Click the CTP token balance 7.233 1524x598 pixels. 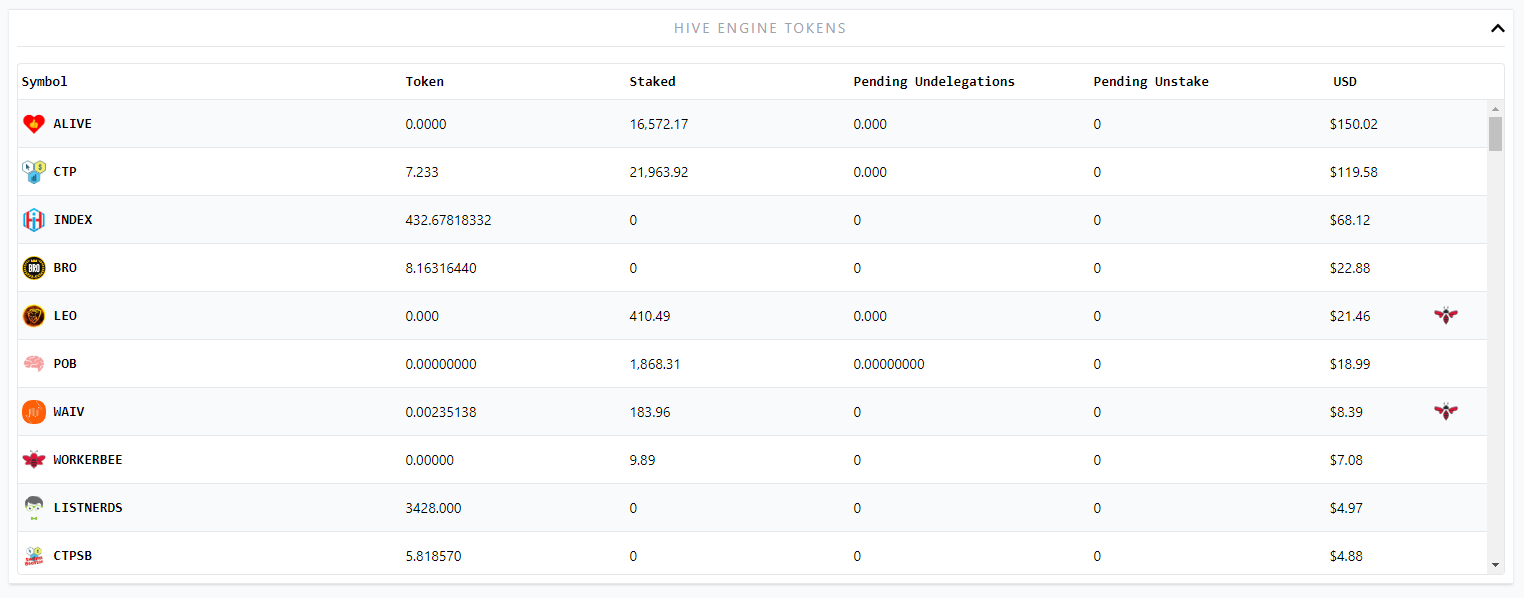click(x=422, y=172)
